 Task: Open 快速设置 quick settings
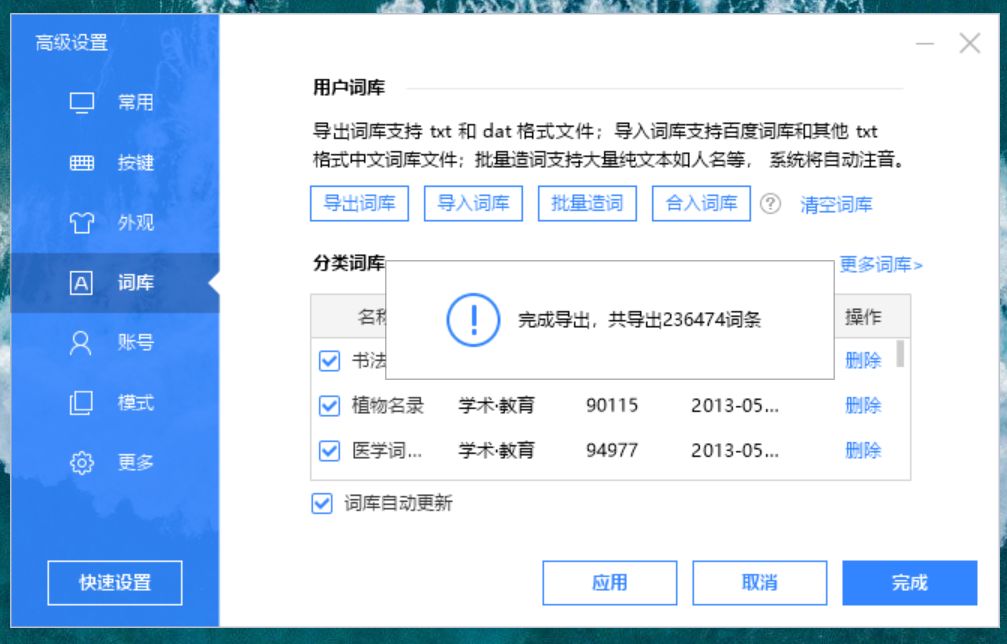click(116, 581)
